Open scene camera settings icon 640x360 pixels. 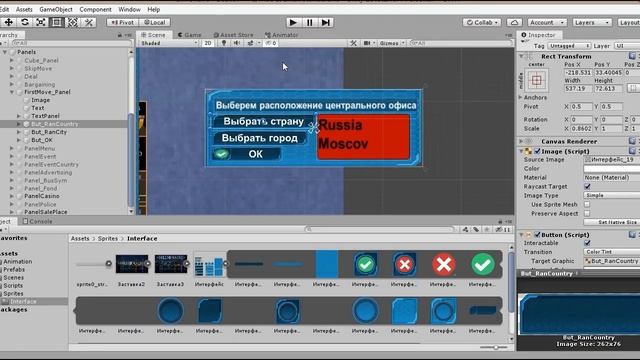367,43
